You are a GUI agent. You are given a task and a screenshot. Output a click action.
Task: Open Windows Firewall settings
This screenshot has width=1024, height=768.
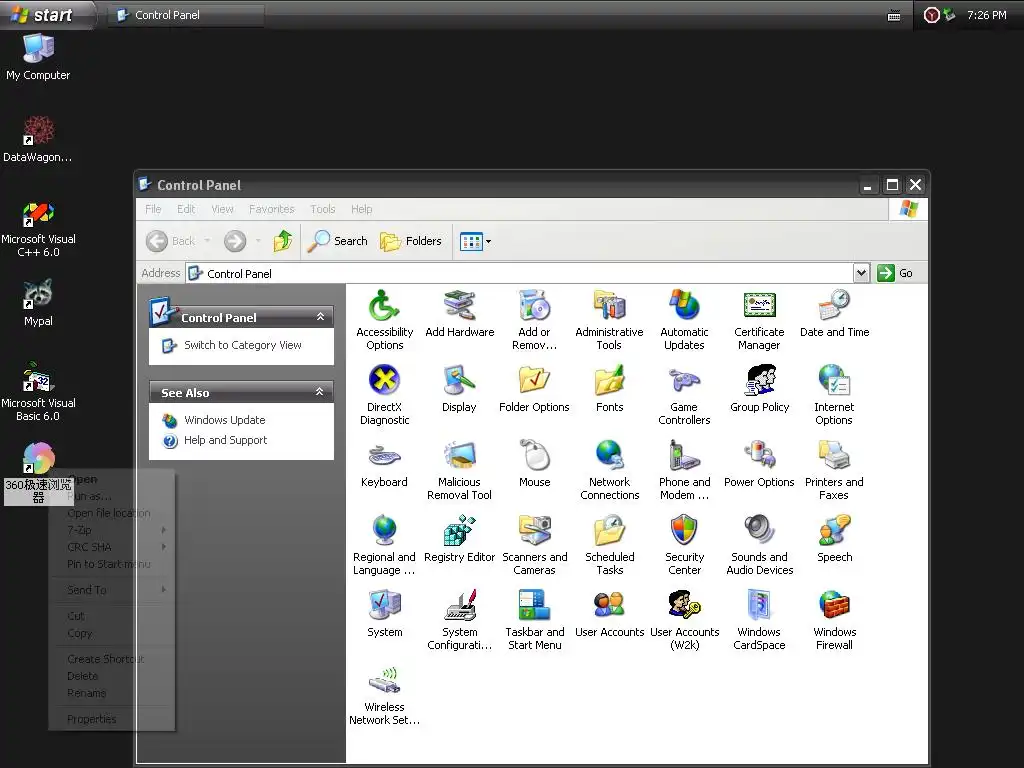(834, 620)
